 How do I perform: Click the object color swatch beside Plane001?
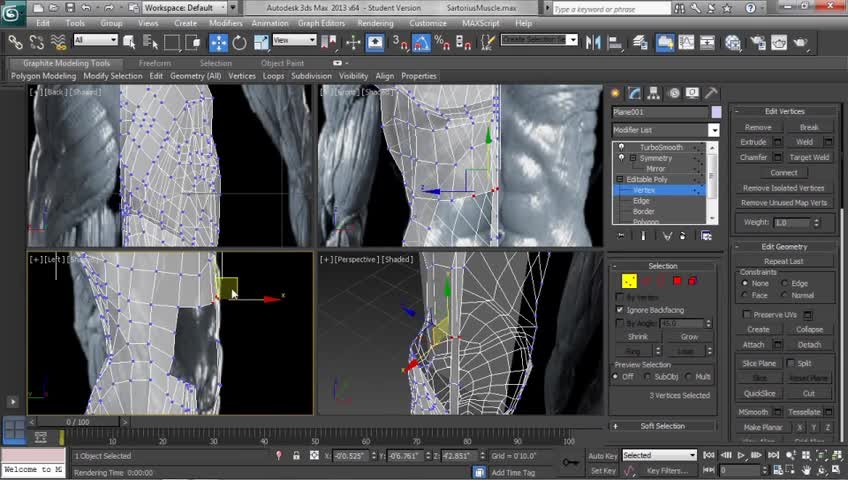(716, 112)
